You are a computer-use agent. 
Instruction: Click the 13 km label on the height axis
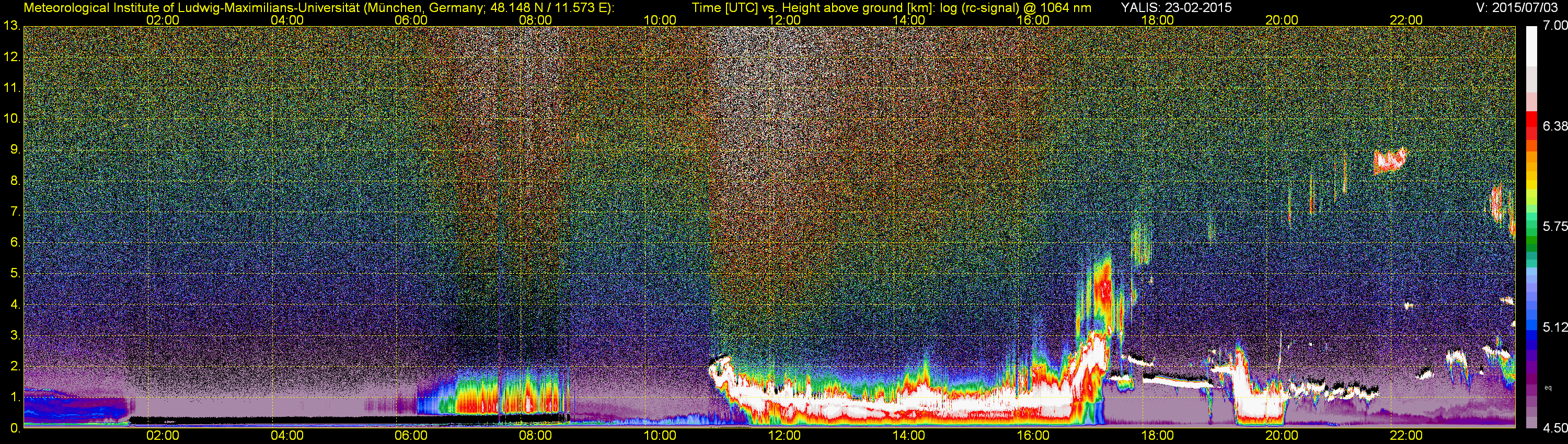point(11,26)
